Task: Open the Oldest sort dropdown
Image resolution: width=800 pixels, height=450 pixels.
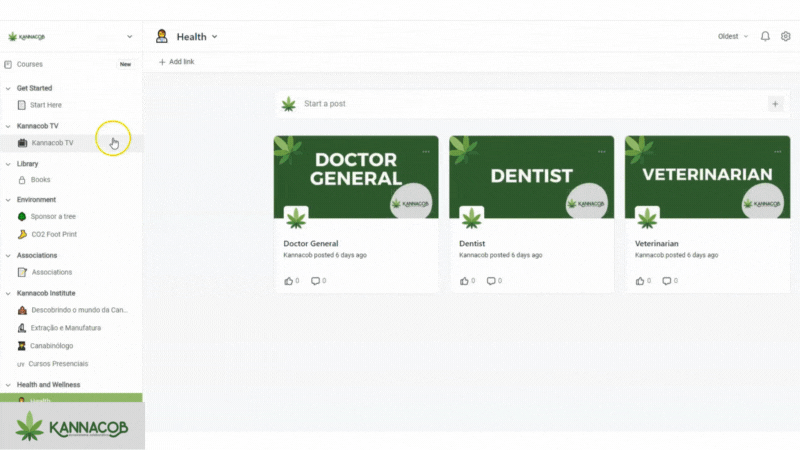Action: [x=733, y=36]
